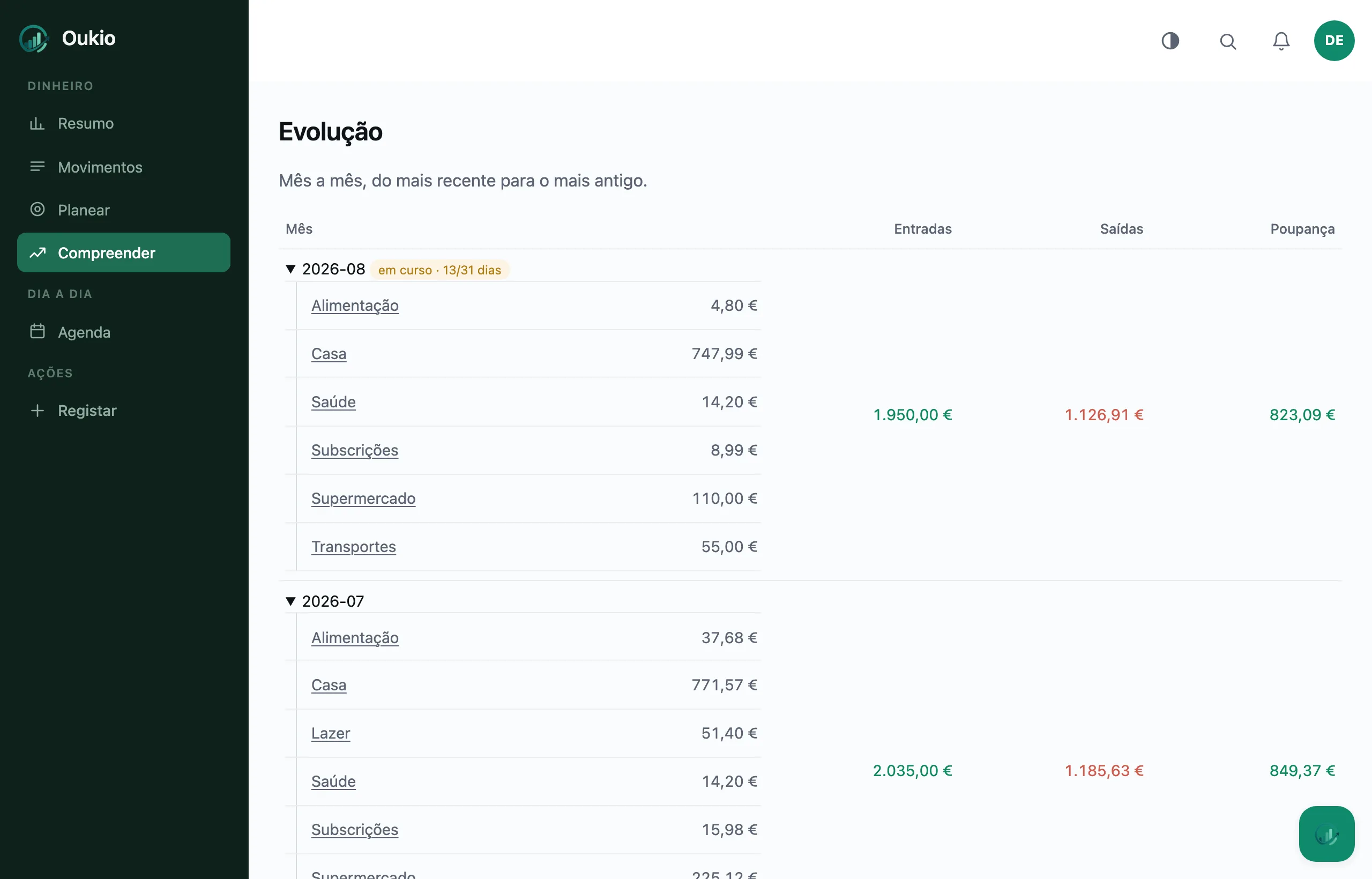
Task: Open the Supermercado link under 2026-08
Action: coord(363,498)
